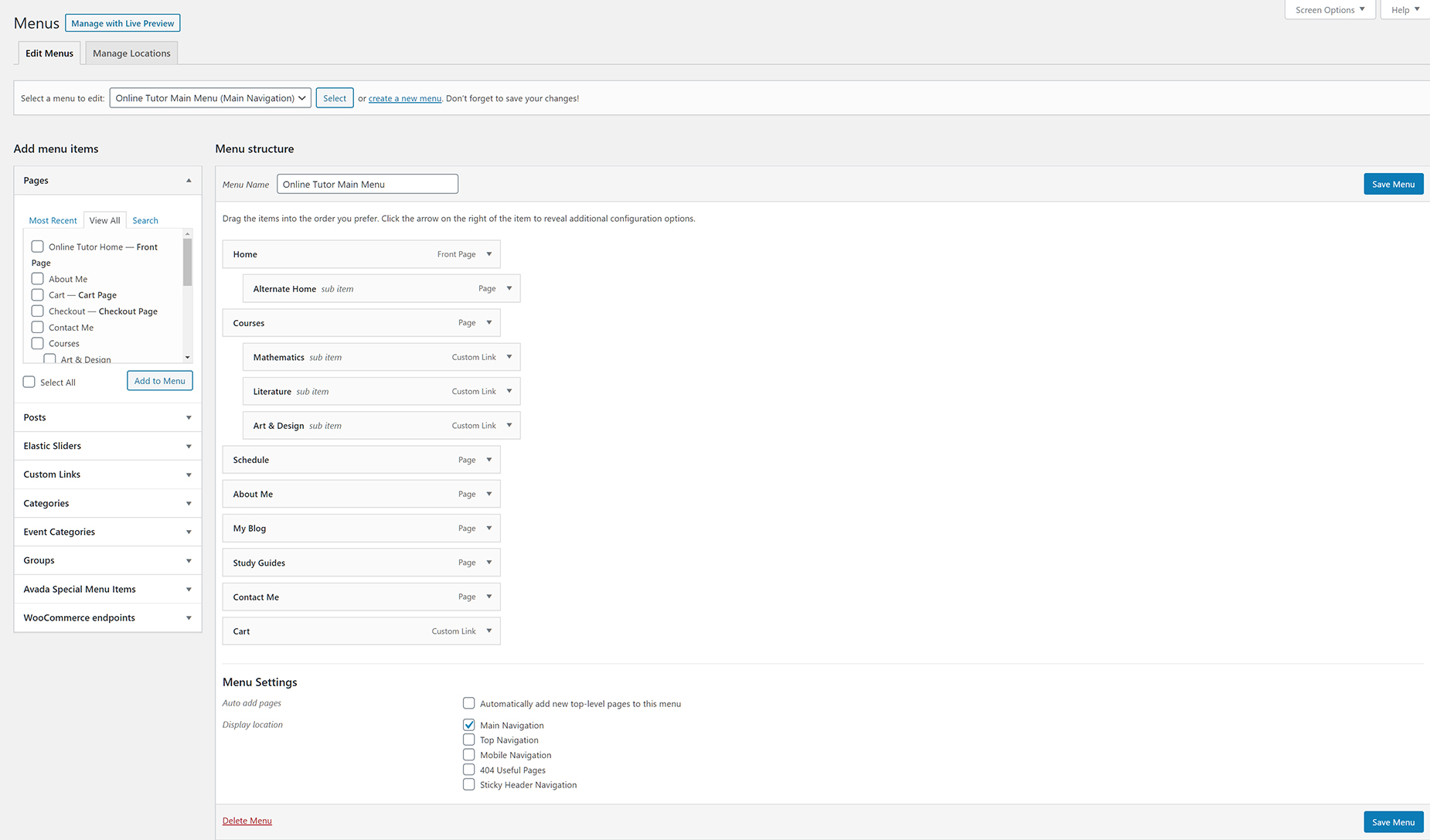Enable auto add new top-level pages
Viewport: 1430px width, 840px height.
coord(468,703)
